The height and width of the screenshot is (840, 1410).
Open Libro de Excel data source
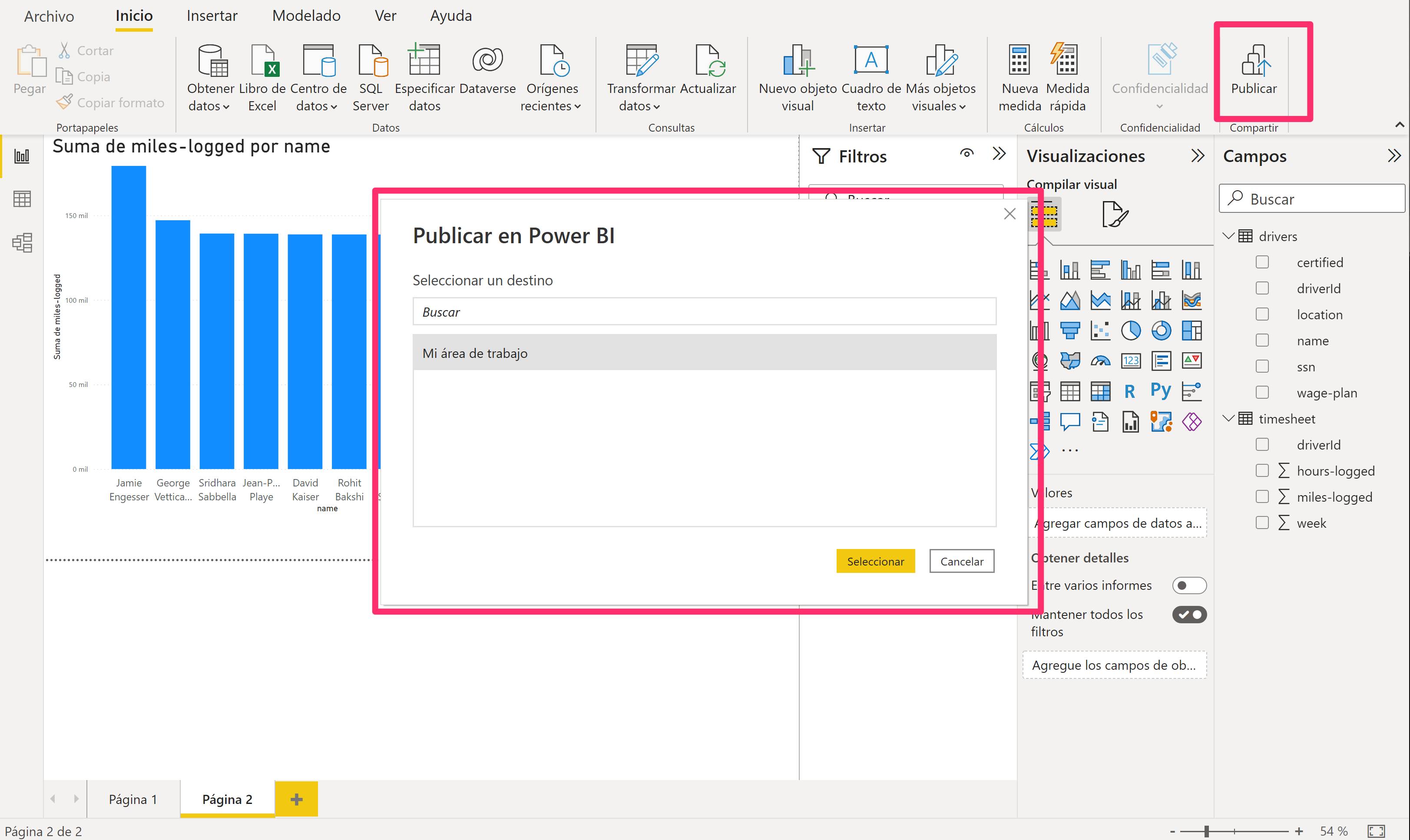262,78
